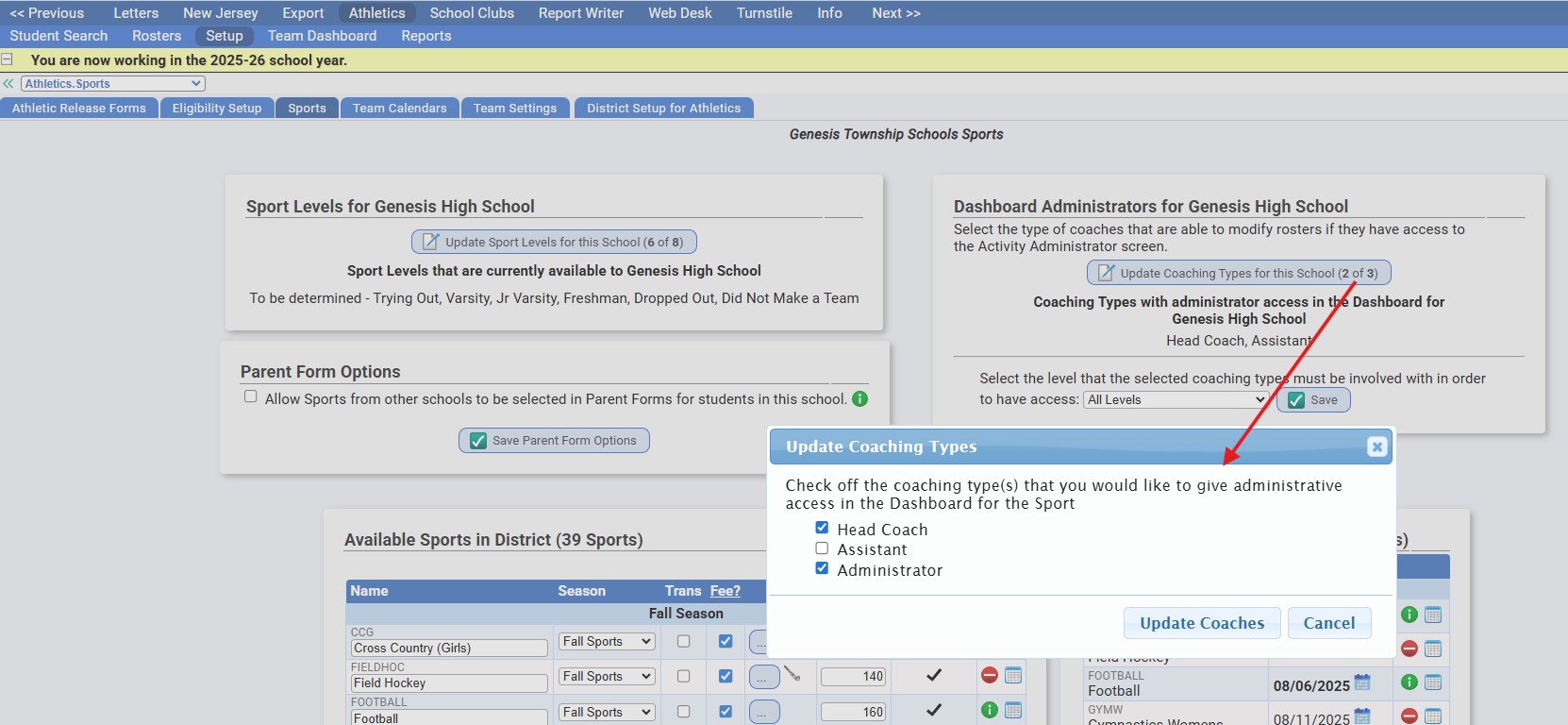Image resolution: width=1568 pixels, height=725 pixels.
Task: Click the checkmark in the 140 fee row
Action: (x=934, y=675)
